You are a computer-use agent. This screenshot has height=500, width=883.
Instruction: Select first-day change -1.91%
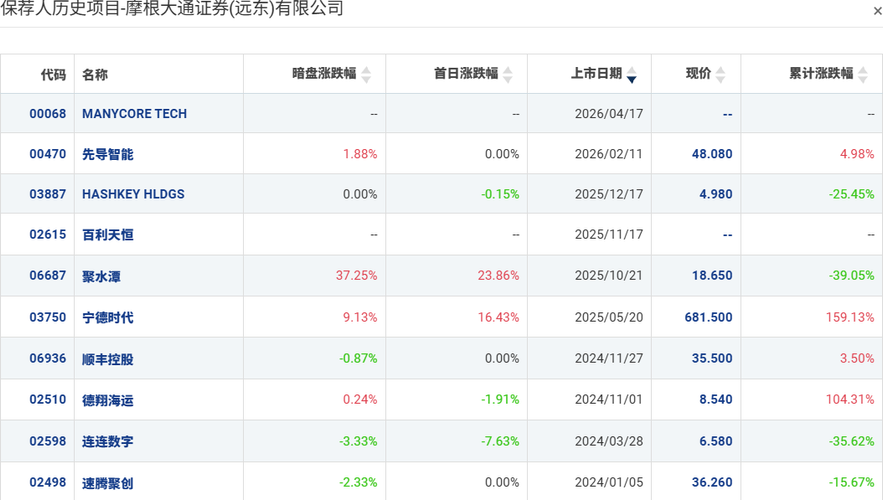(500, 399)
